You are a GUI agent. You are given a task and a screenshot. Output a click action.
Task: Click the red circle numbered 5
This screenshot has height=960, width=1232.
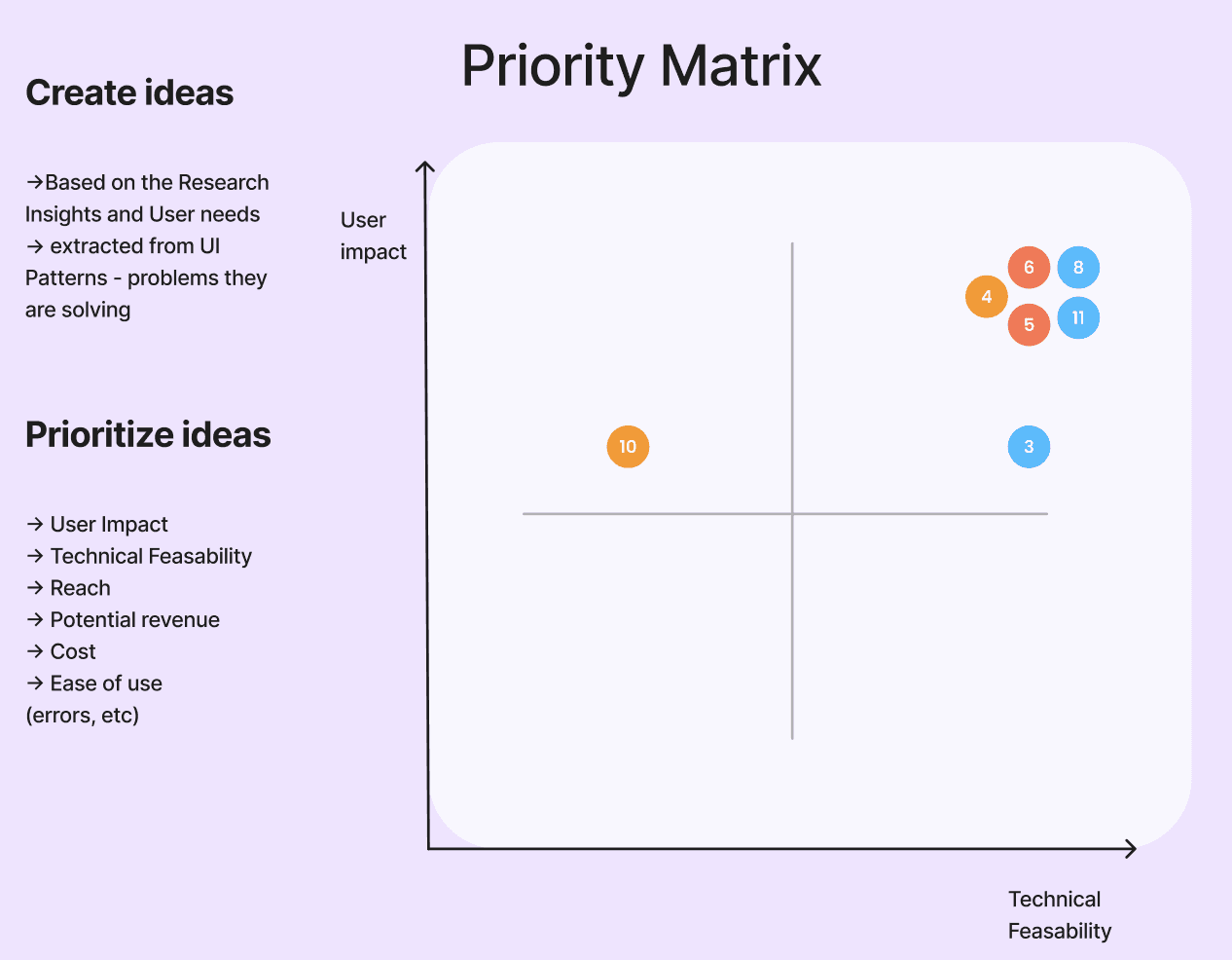pyautogui.click(x=1029, y=325)
